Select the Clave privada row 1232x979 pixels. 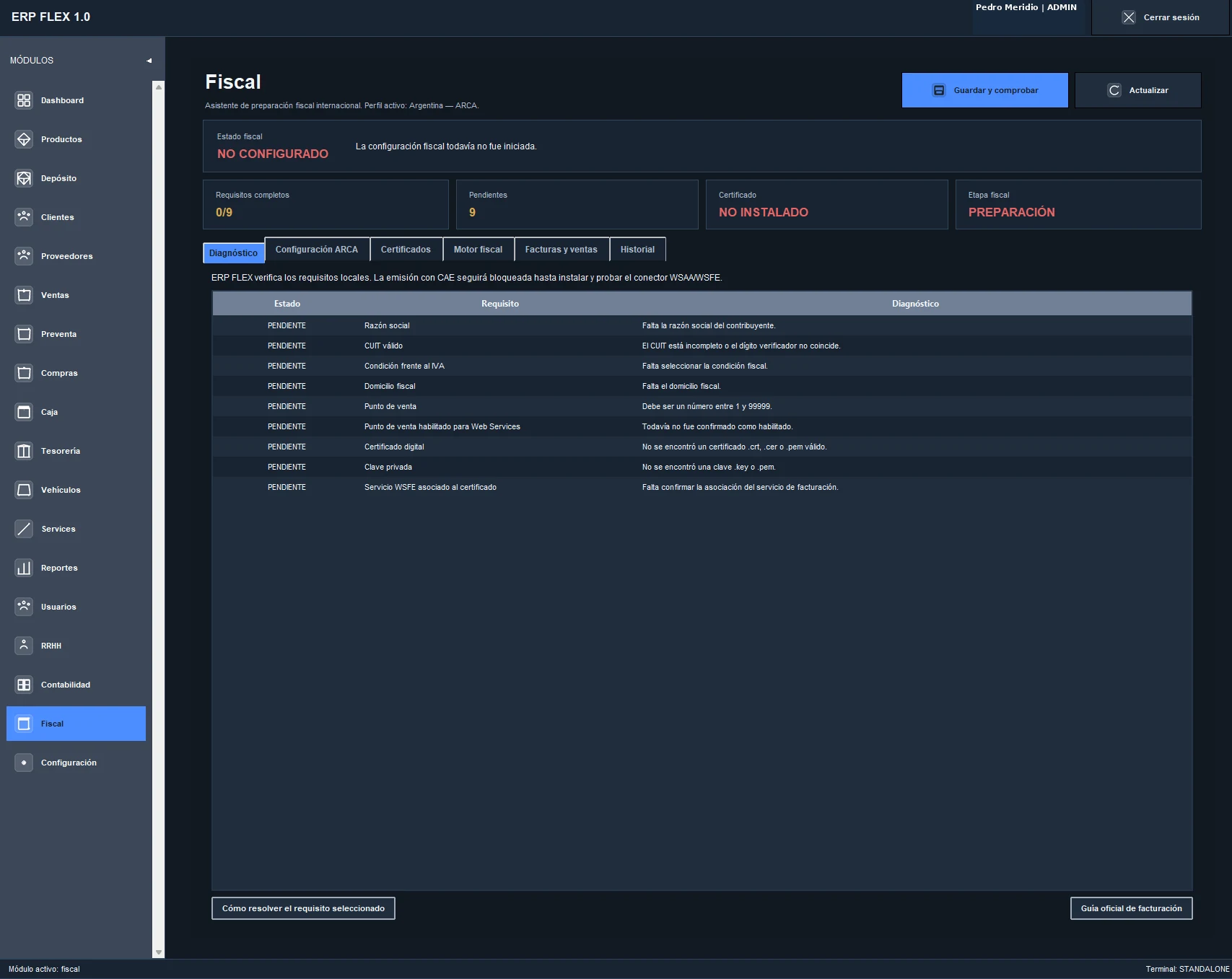click(x=702, y=467)
